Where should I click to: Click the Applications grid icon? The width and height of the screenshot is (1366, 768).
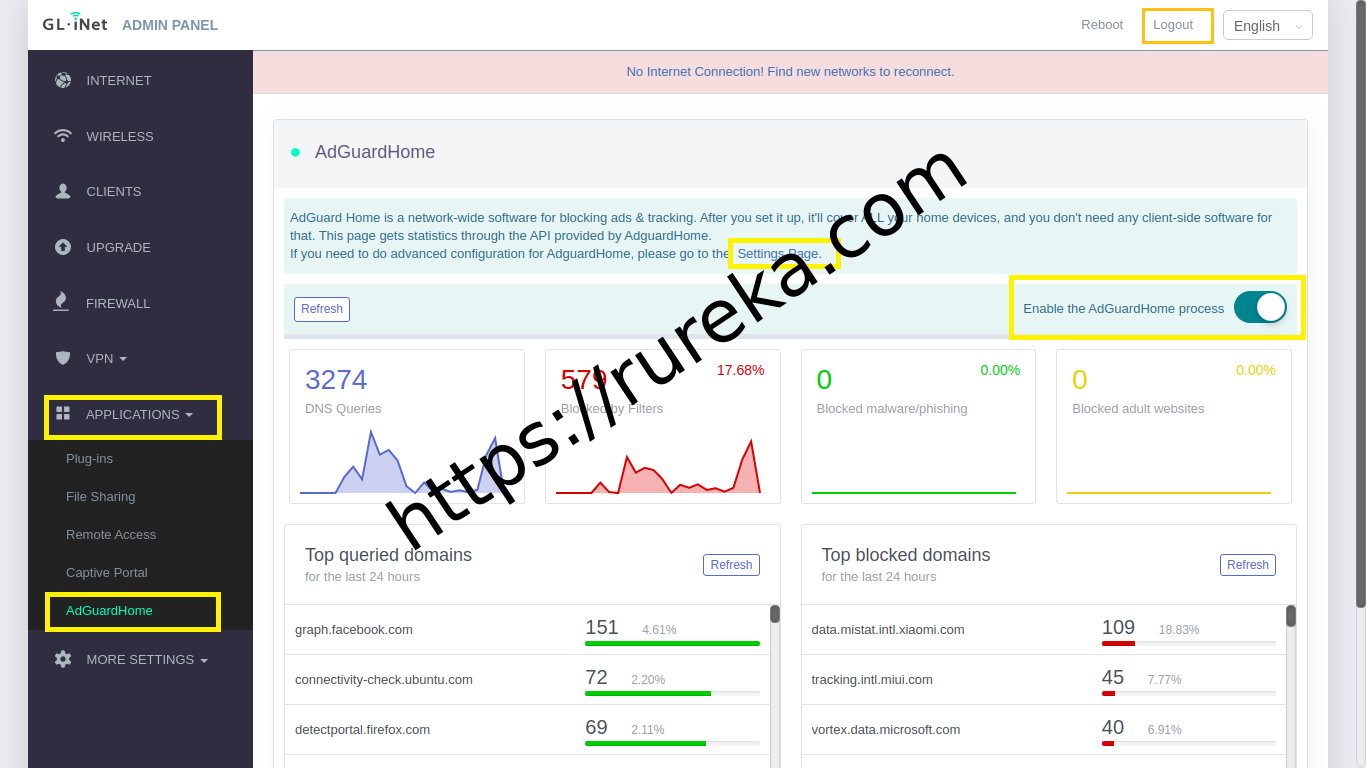(63, 413)
